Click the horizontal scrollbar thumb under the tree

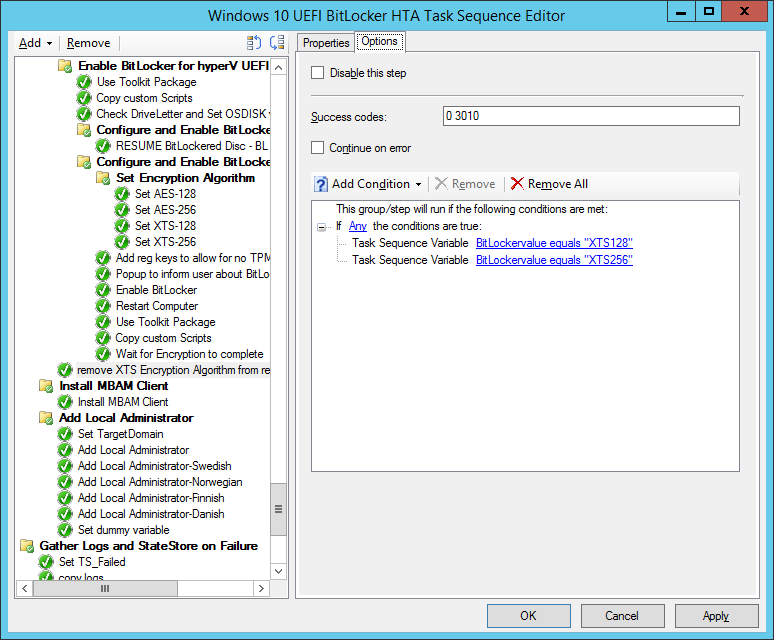coord(105,588)
